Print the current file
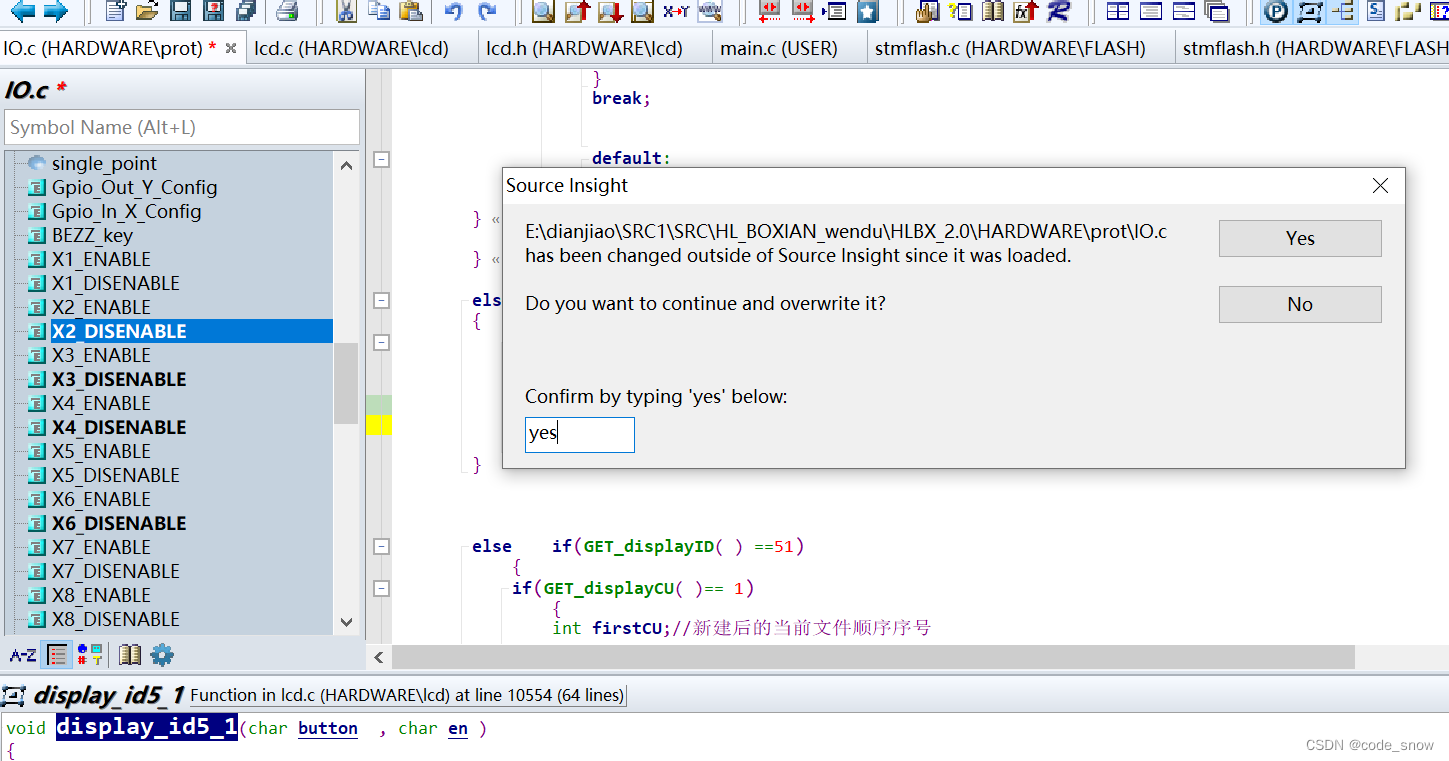This screenshot has width=1449, height=761. pos(287,11)
